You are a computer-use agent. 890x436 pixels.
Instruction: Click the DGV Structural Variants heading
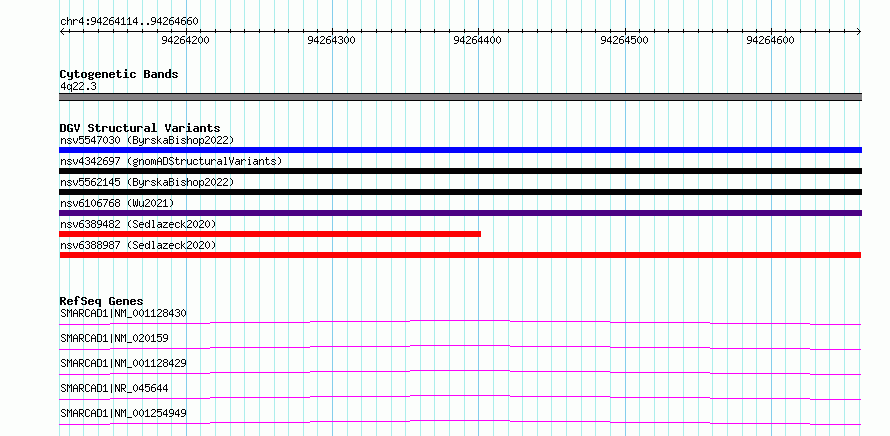140,128
